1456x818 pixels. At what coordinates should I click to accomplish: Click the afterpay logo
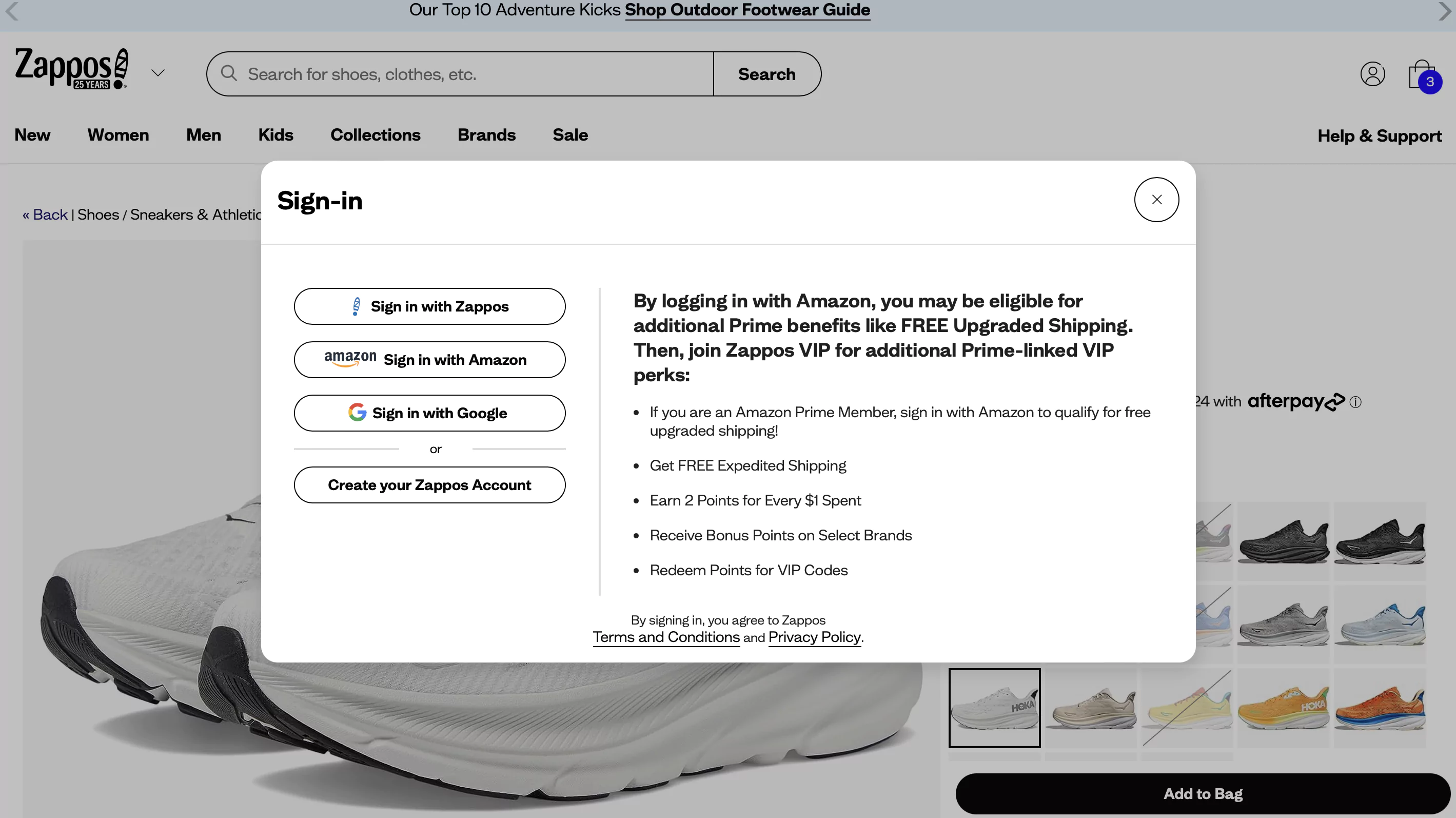[1296, 401]
